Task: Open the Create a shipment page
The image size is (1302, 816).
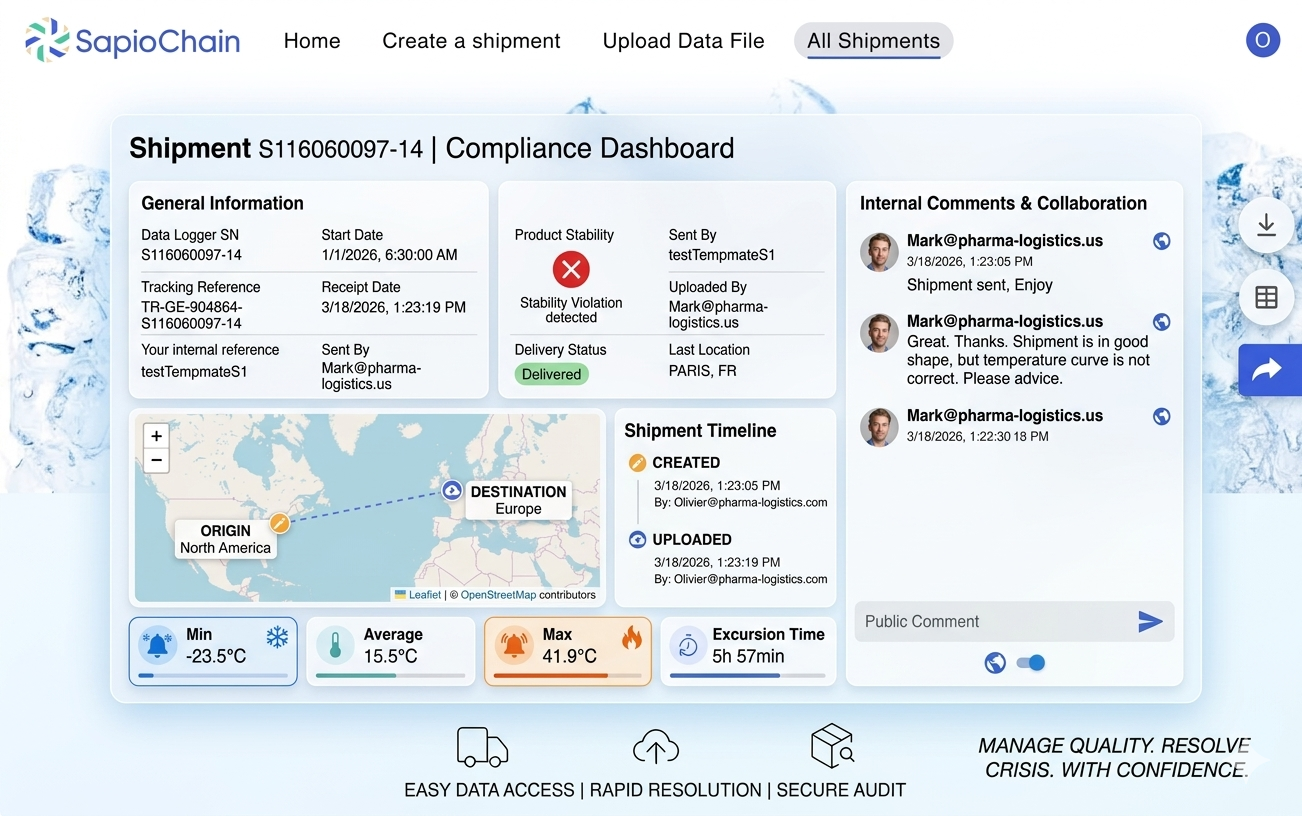Action: coord(471,41)
